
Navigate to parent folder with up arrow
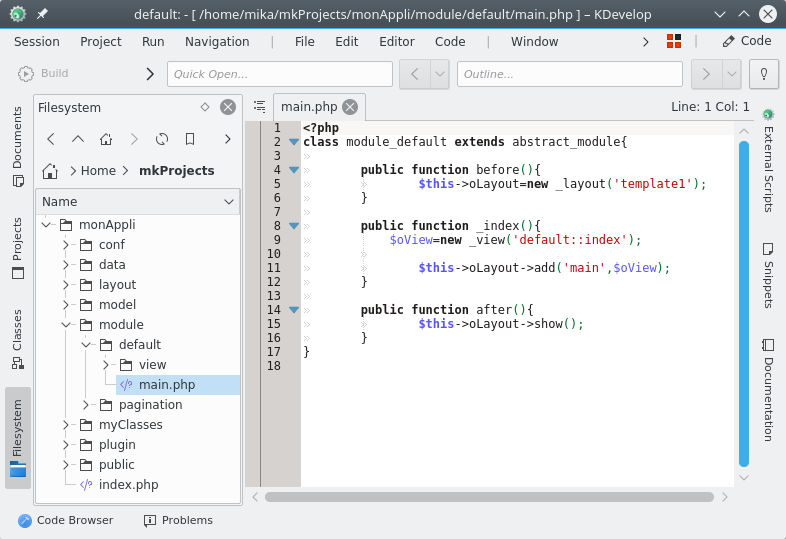pyautogui.click(x=78, y=139)
